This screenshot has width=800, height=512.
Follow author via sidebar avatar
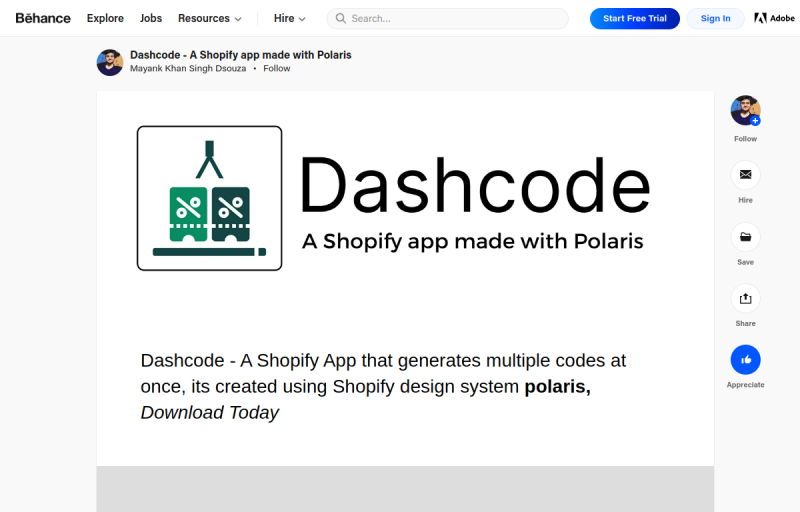[745, 110]
